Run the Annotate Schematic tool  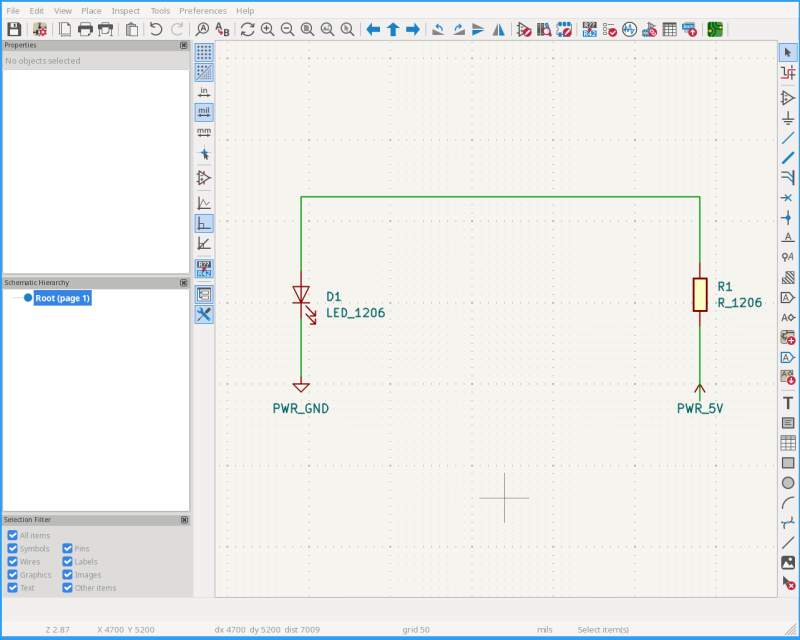point(590,29)
